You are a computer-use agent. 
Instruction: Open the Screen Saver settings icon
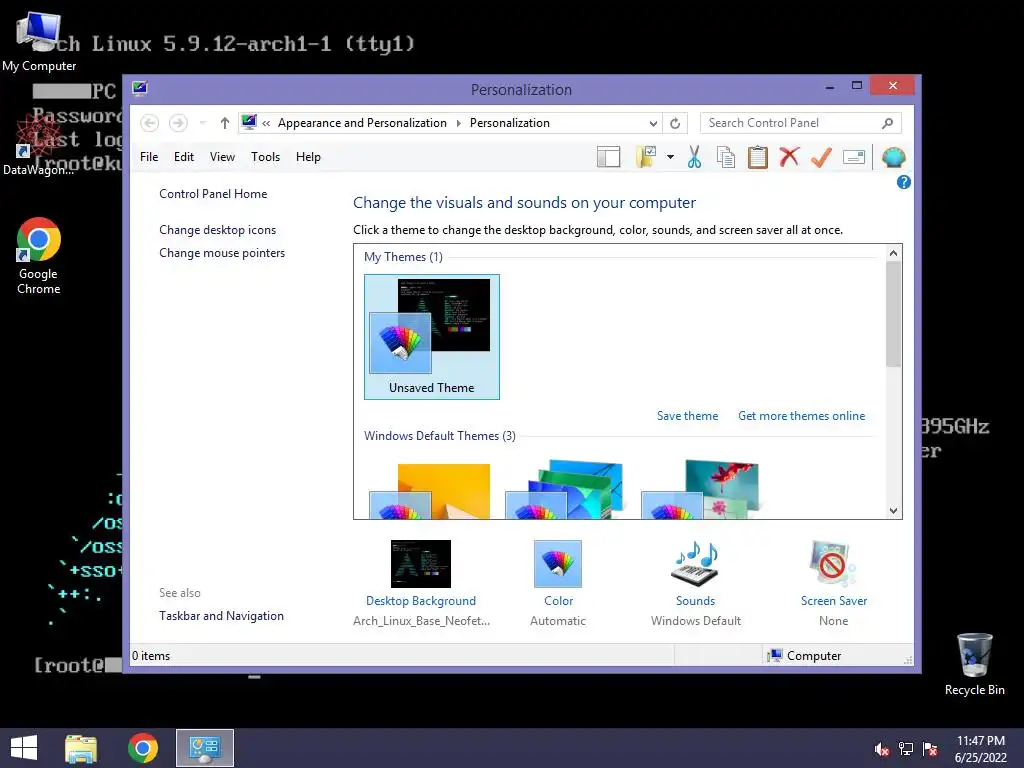833,564
